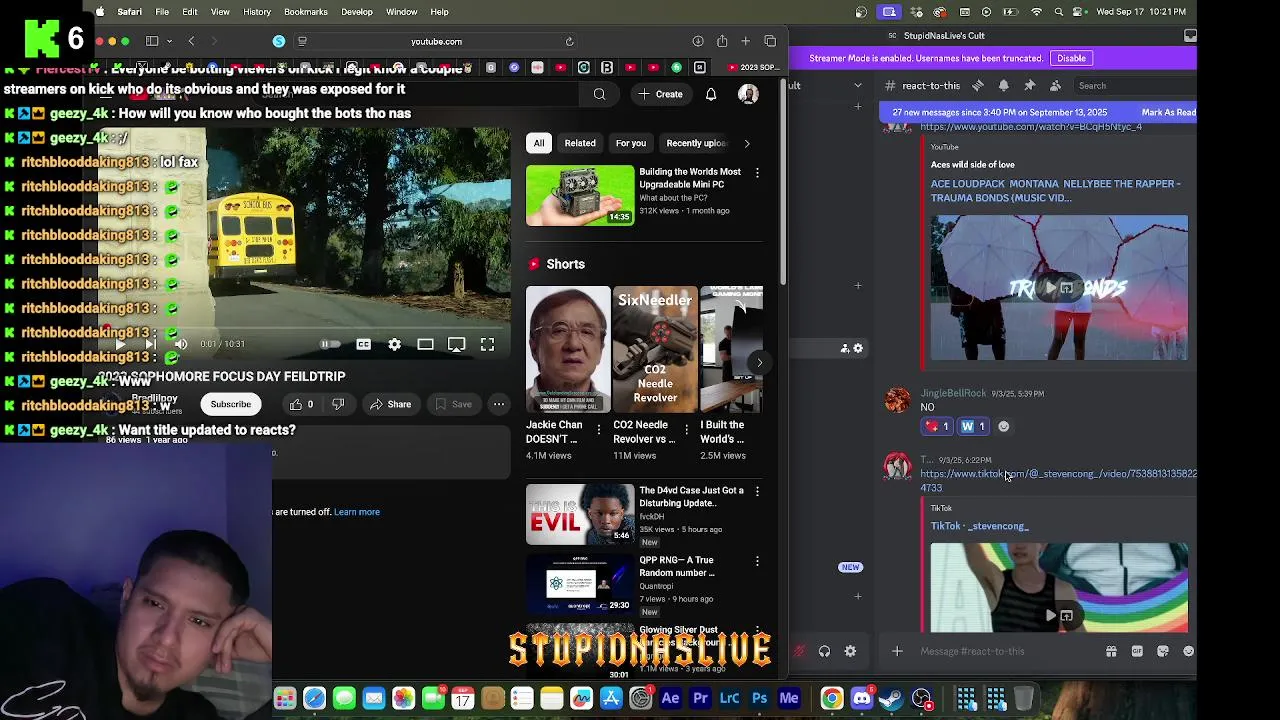Switch to theater mode in player
Screen dimensions: 1280x720
pyautogui.click(x=425, y=344)
